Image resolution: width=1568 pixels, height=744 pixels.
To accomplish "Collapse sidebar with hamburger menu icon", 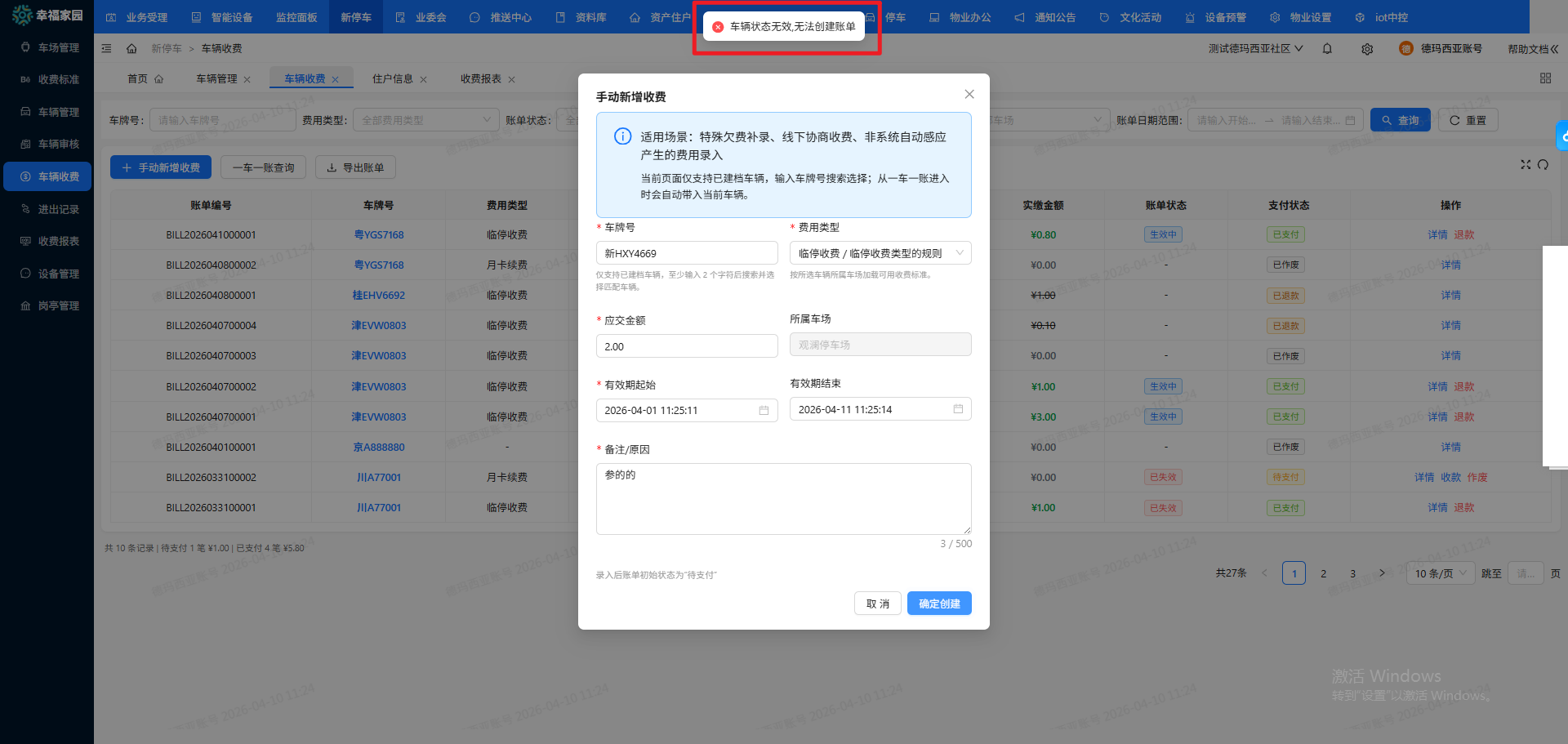I will point(106,49).
